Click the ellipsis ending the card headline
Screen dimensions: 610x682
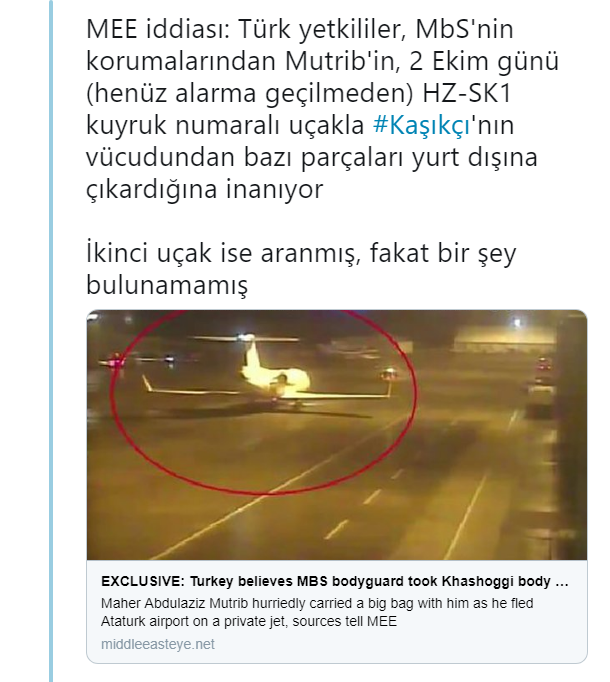[x=562, y=582]
